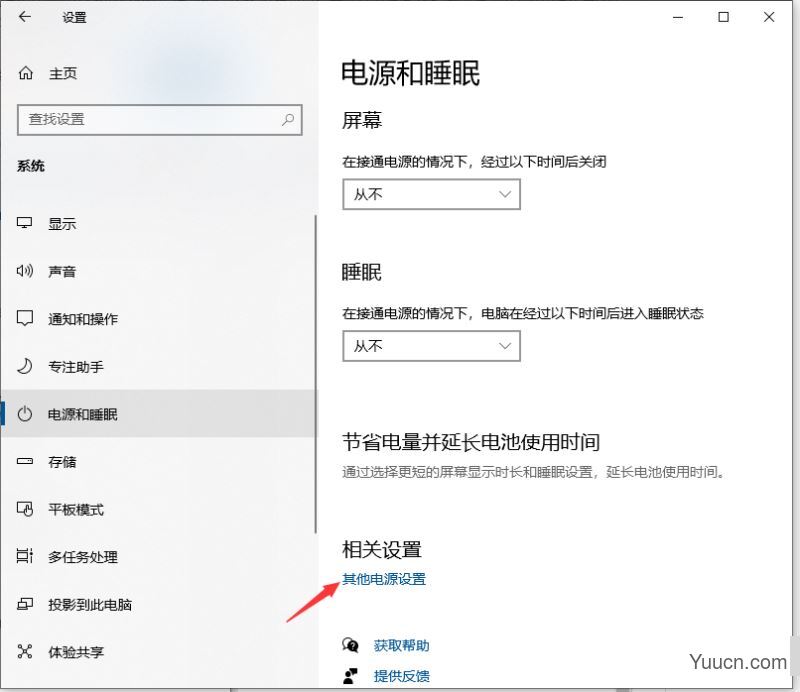Open the screen turn-off time dropdown
Screen dimensions: 800x692
(x=431, y=194)
